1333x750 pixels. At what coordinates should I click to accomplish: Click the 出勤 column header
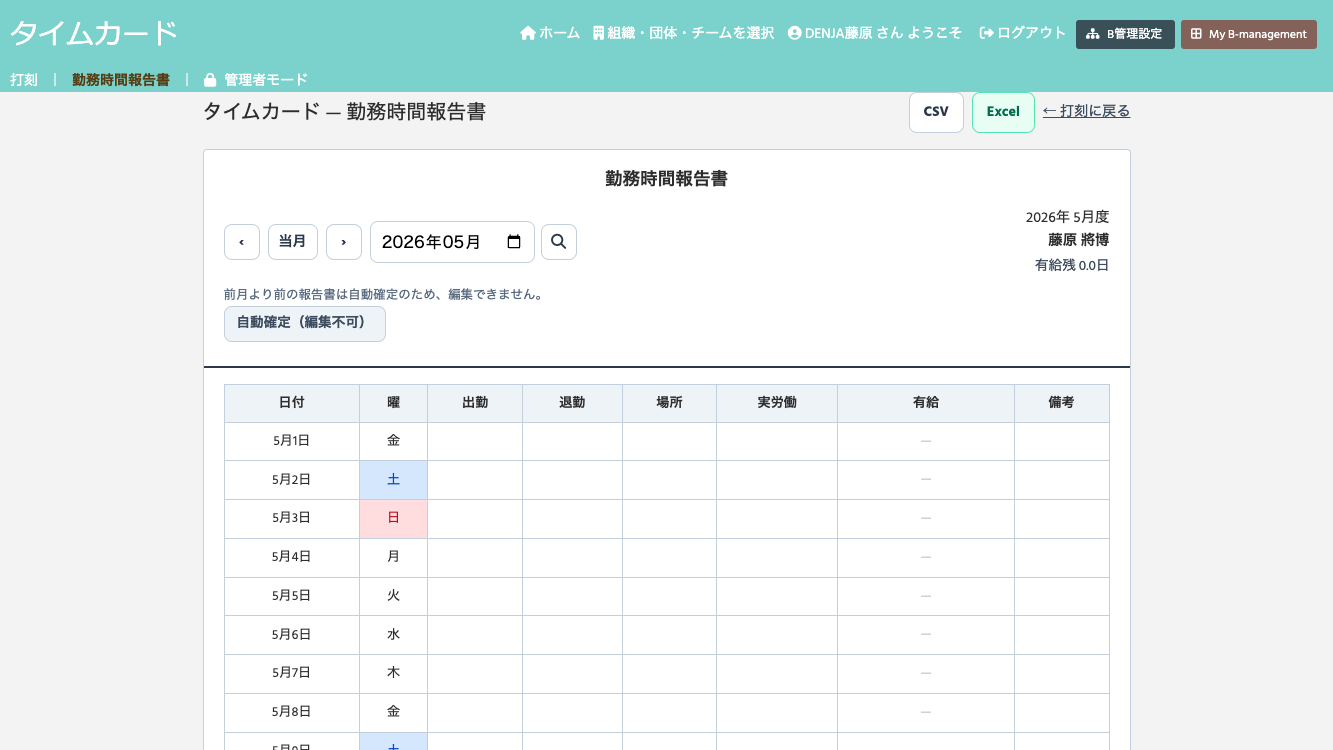point(475,403)
